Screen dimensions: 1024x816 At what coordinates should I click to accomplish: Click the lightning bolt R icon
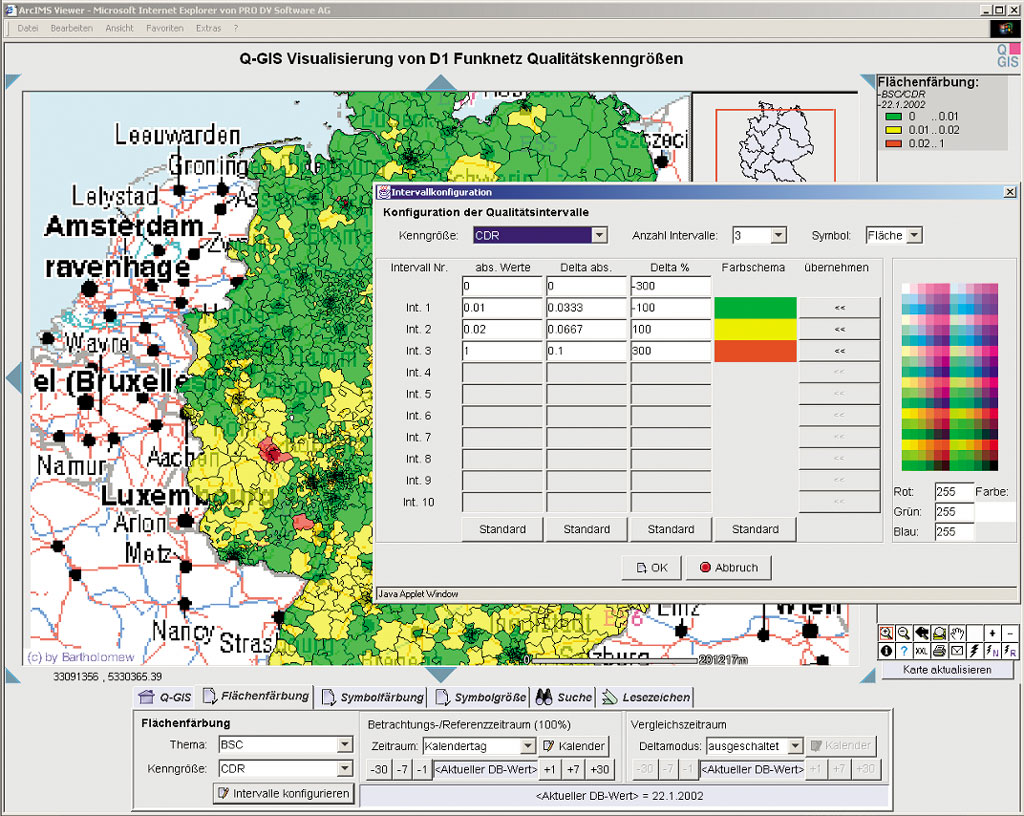1010,651
